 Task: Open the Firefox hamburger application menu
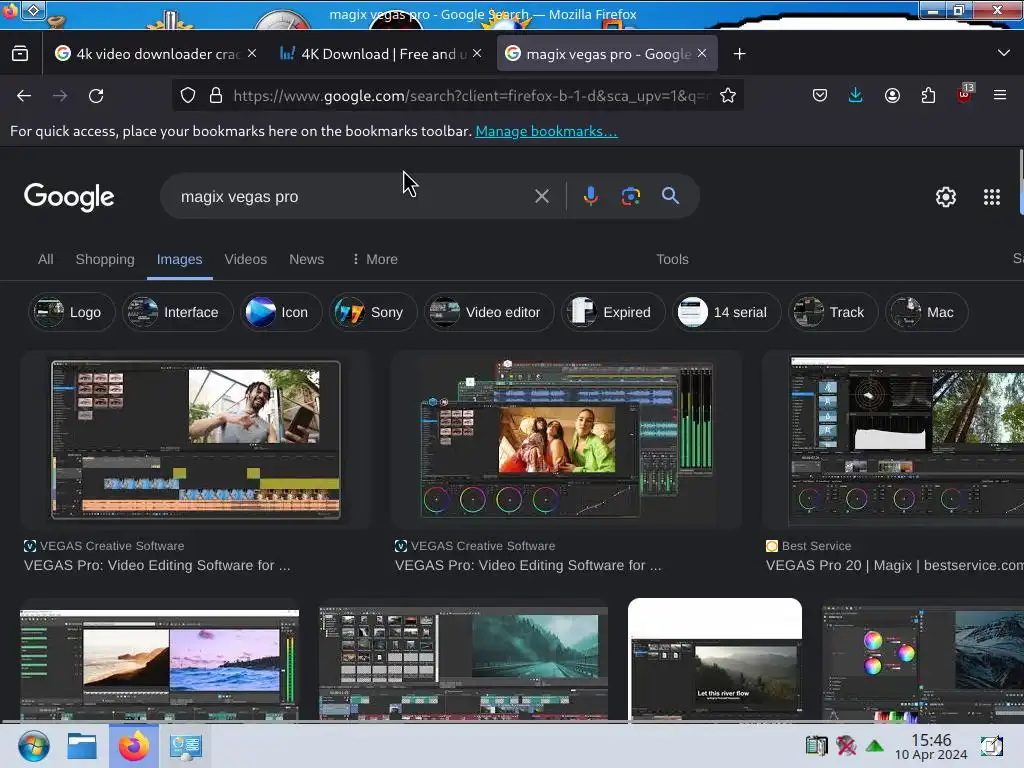[x=1000, y=95]
